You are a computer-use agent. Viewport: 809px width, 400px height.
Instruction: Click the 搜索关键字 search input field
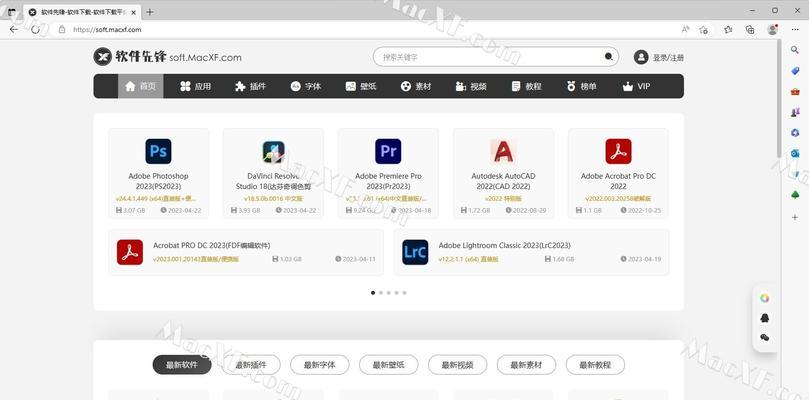tap(495, 57)
